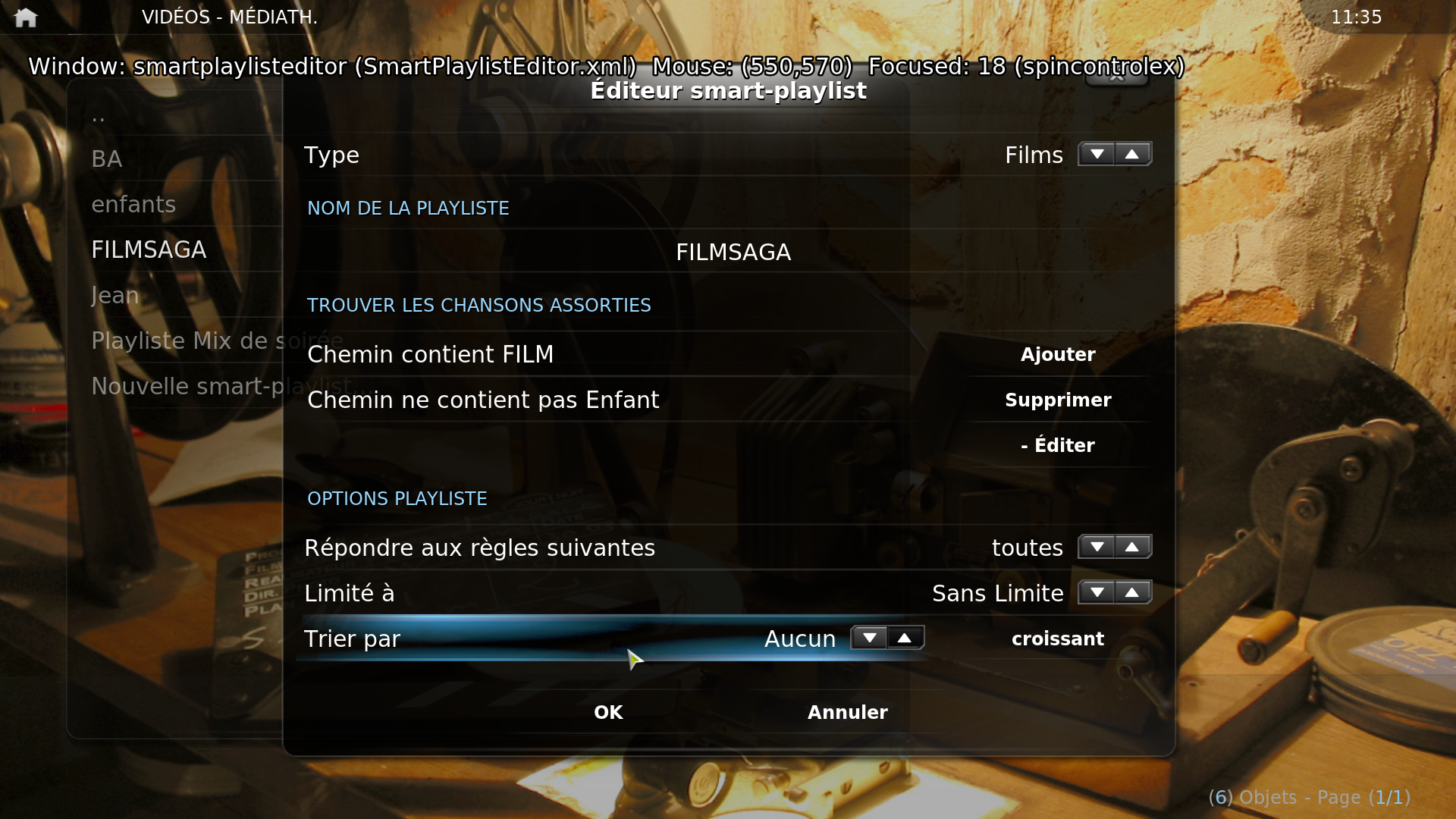The image size is (1456, 819).
Task: Toggle the 'croissant' sort order
Action: [1058, 639]
